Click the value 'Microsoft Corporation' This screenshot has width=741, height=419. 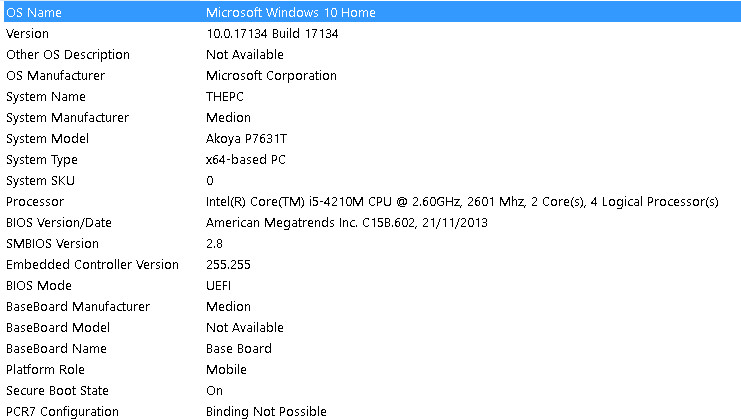tap(271, 76)
